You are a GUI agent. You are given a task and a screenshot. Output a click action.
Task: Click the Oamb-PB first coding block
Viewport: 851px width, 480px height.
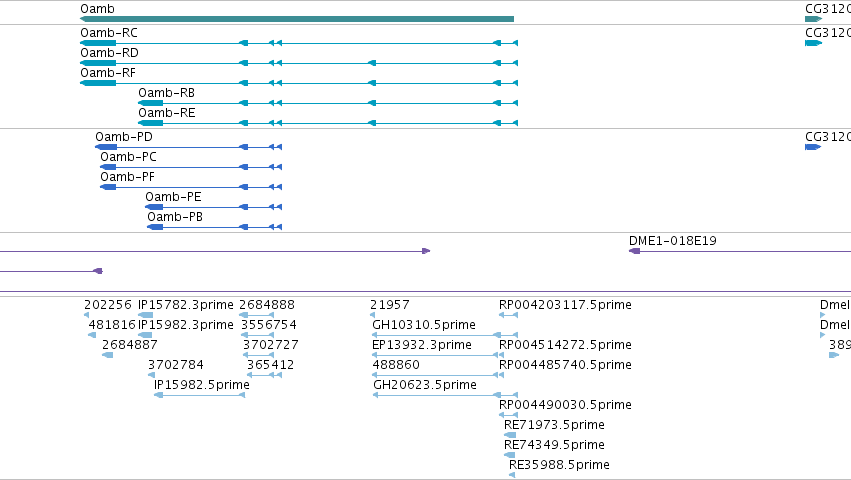click(x=155, y=227)
